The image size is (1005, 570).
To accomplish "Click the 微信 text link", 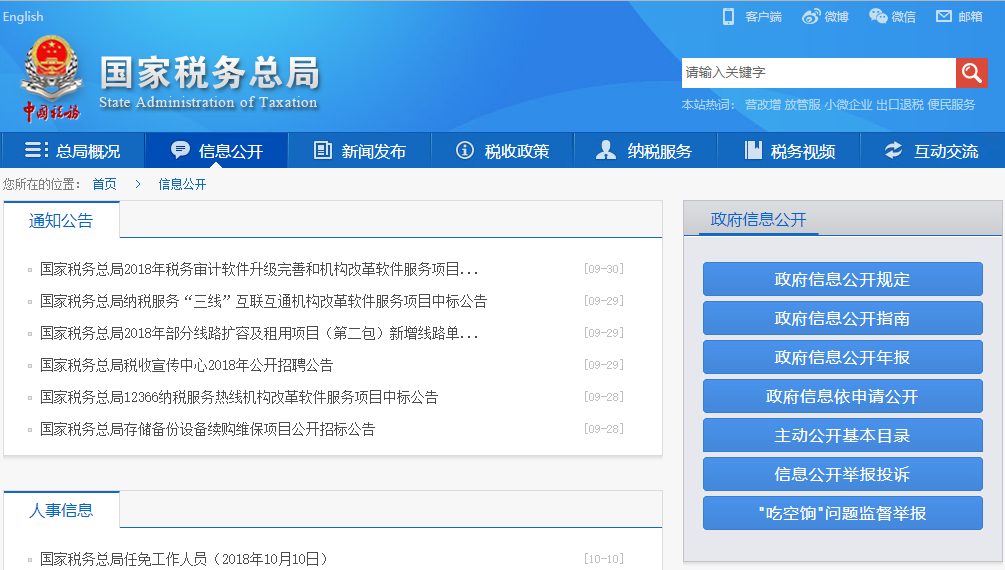I will (x=903, y=17).
